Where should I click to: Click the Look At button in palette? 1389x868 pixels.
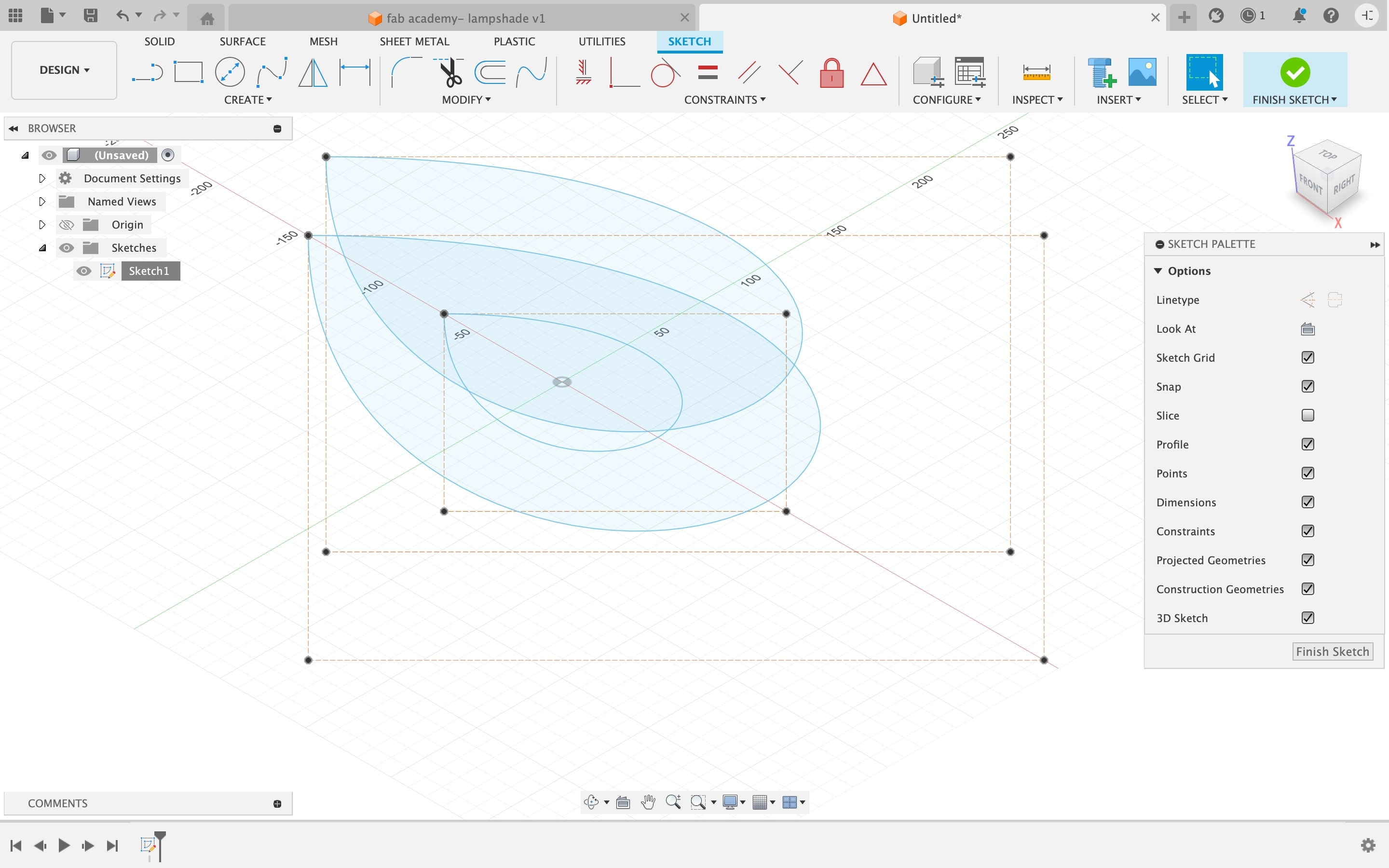(x=1308, y=328)
